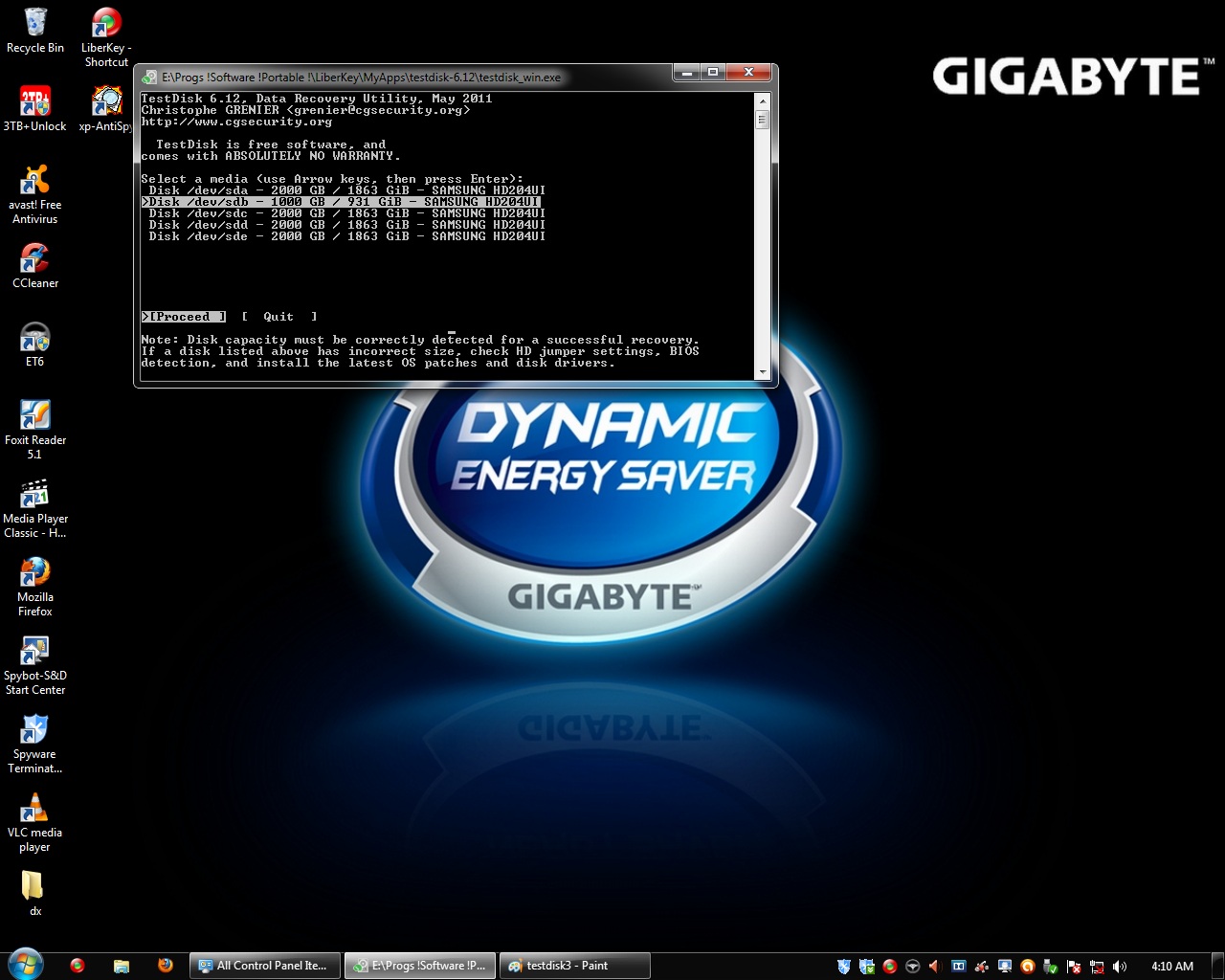The height and width of the screenshot is (980, 1225).
Task: Click Safely Remove Hardware tray icon
Action: pyautogui.click(x=1051, y=967)
